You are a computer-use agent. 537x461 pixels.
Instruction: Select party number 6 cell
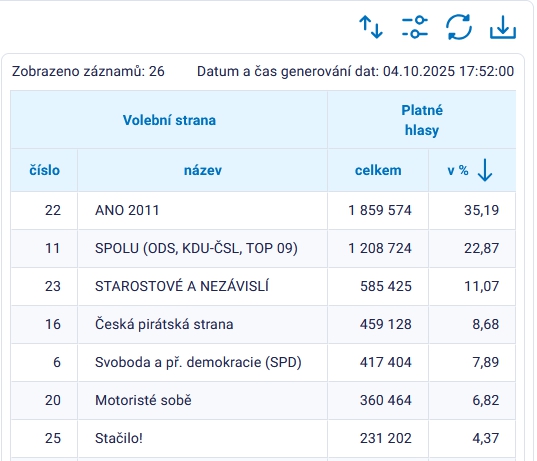[44, 362]
